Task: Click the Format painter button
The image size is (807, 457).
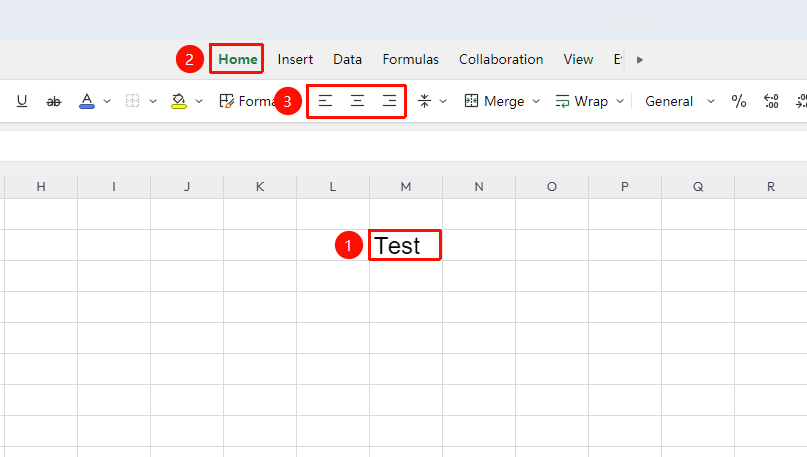Action: (247, 101)
